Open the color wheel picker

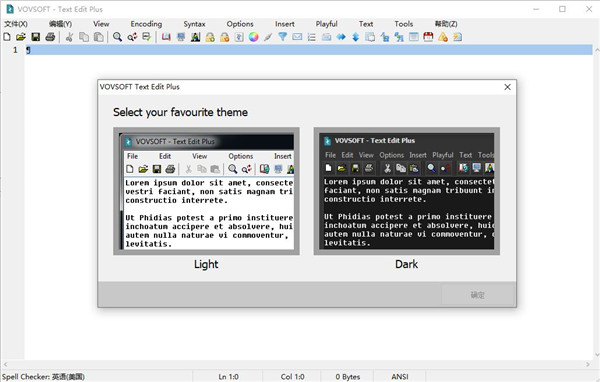coord(253,37)
